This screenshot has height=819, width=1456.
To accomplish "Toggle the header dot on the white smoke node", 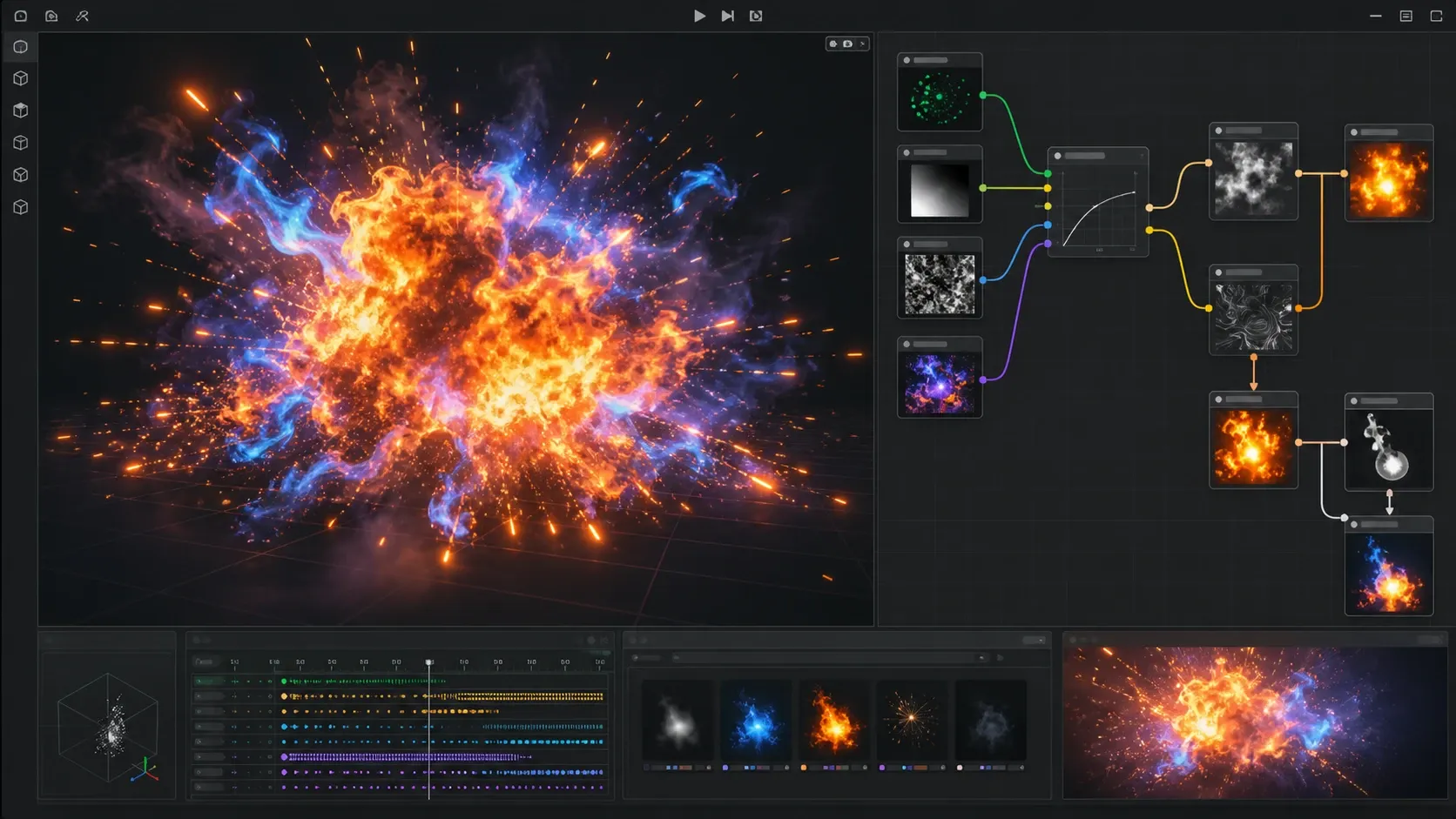I will point(1354,401).
